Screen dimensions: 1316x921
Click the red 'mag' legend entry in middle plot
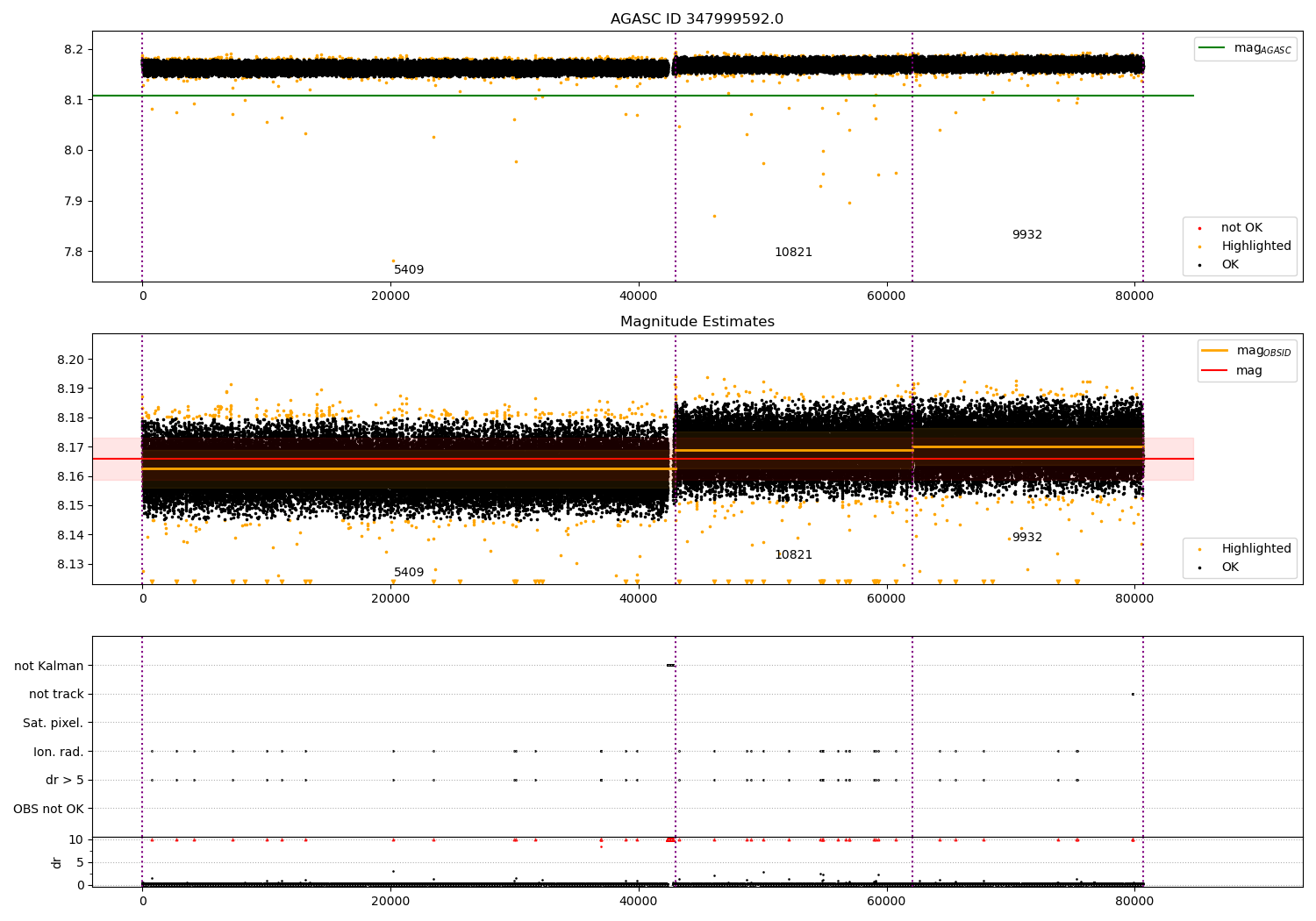pyautogui.click(x=1233, y=371)
